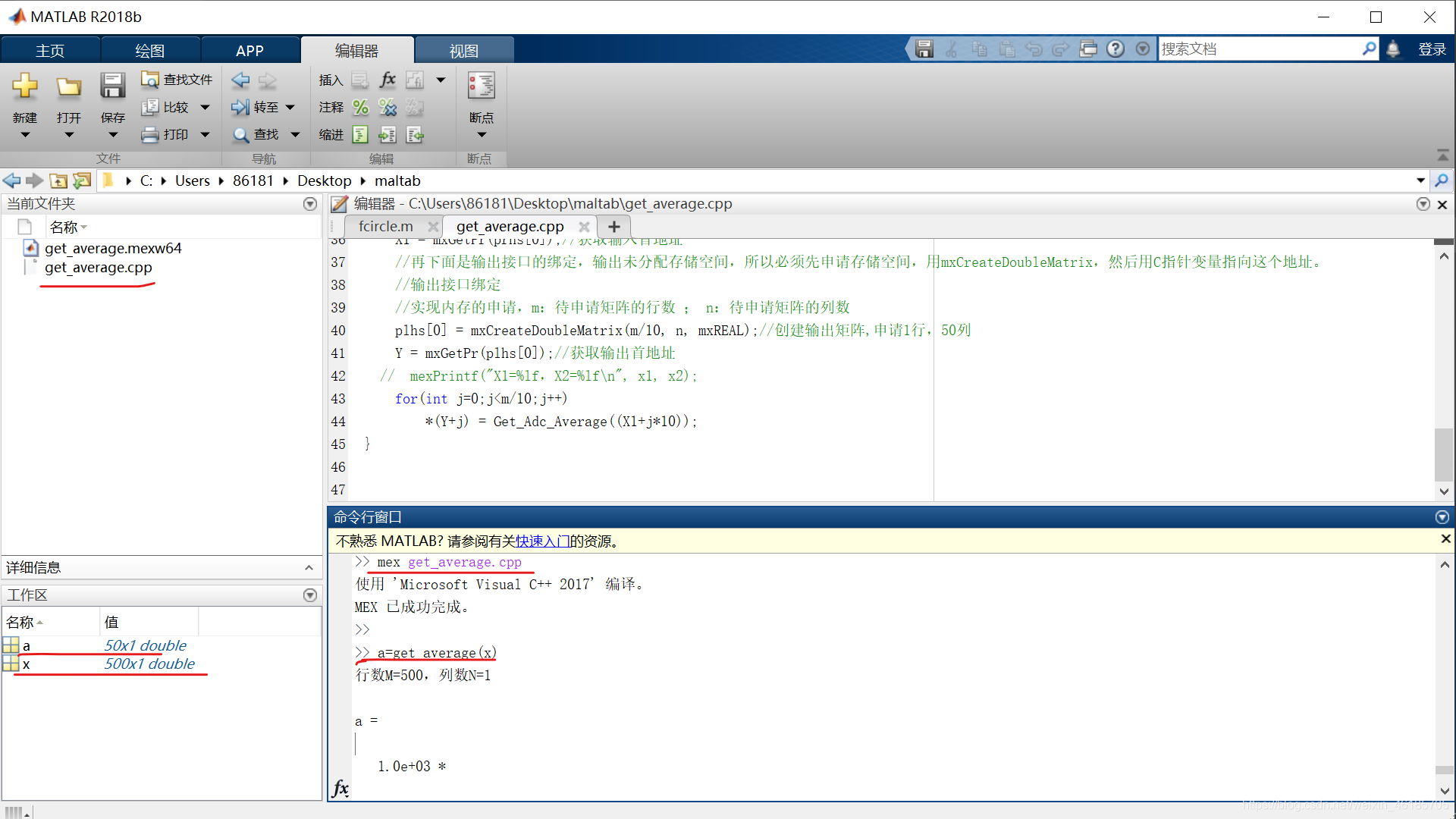Image resolution: width=1456 pixels, height=819 pixels.
Task: Open the 命令行窗口 panel dropdown menu
Action: coord(1442,516)
